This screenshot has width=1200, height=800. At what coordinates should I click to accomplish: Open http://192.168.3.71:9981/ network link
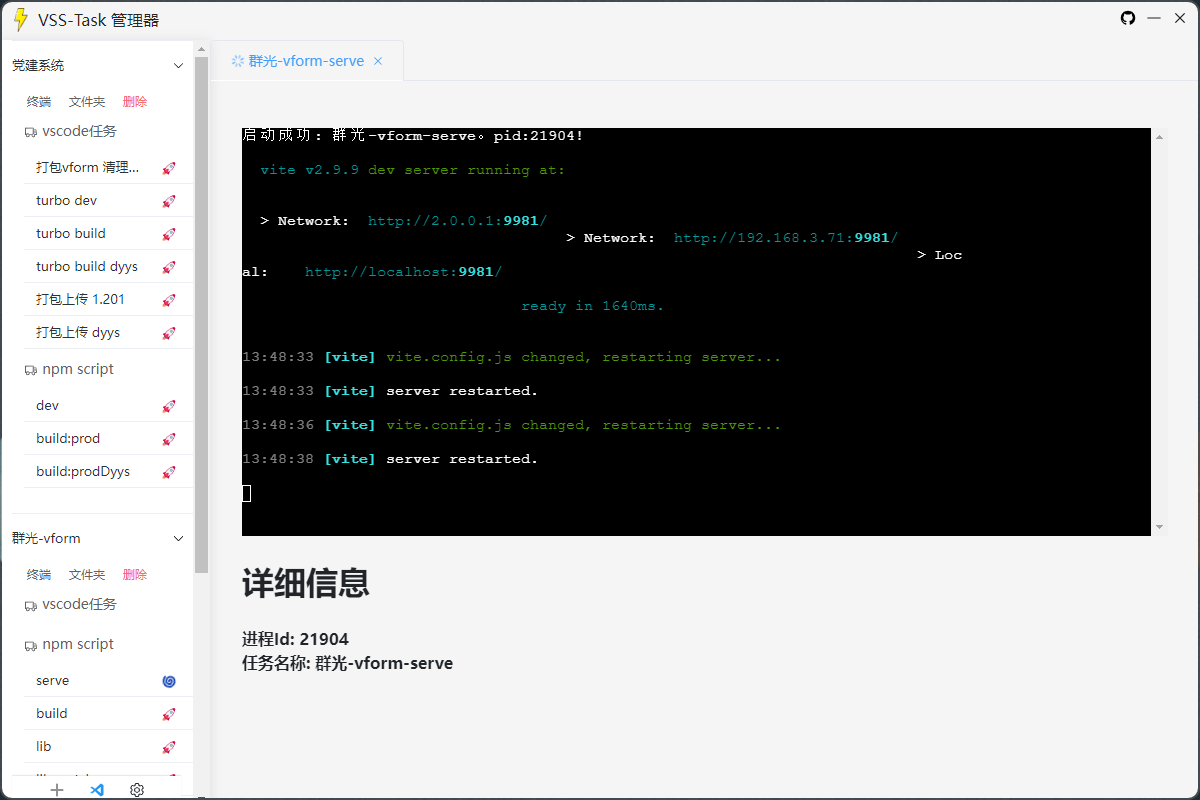click(785, 238)
